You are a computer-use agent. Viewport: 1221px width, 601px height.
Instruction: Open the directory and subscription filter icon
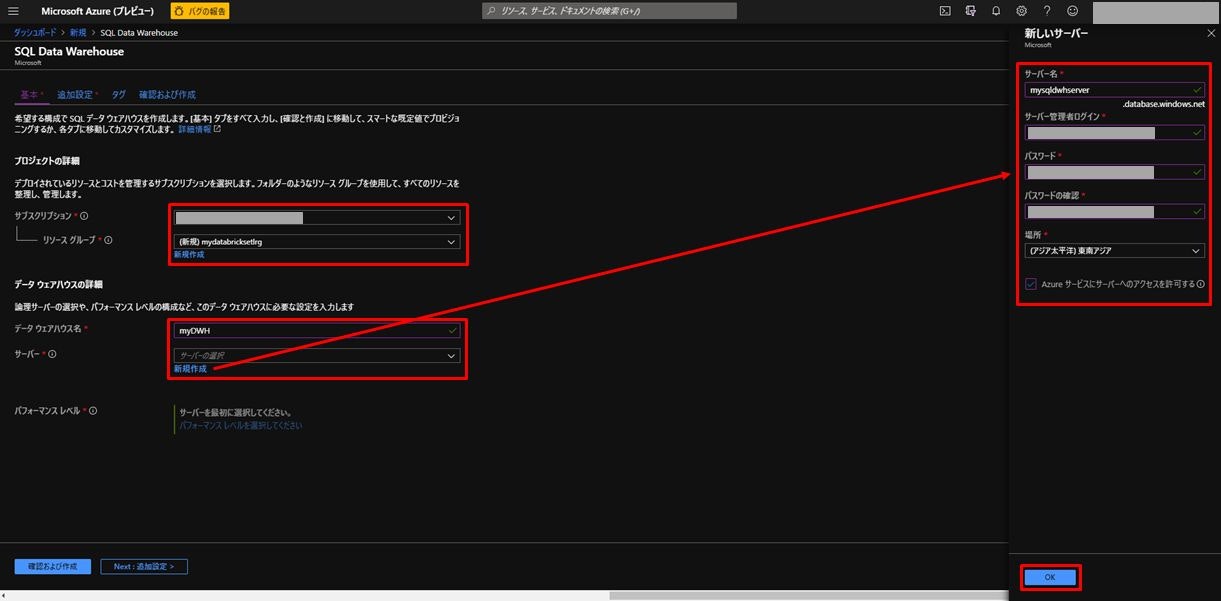[970, 11]
